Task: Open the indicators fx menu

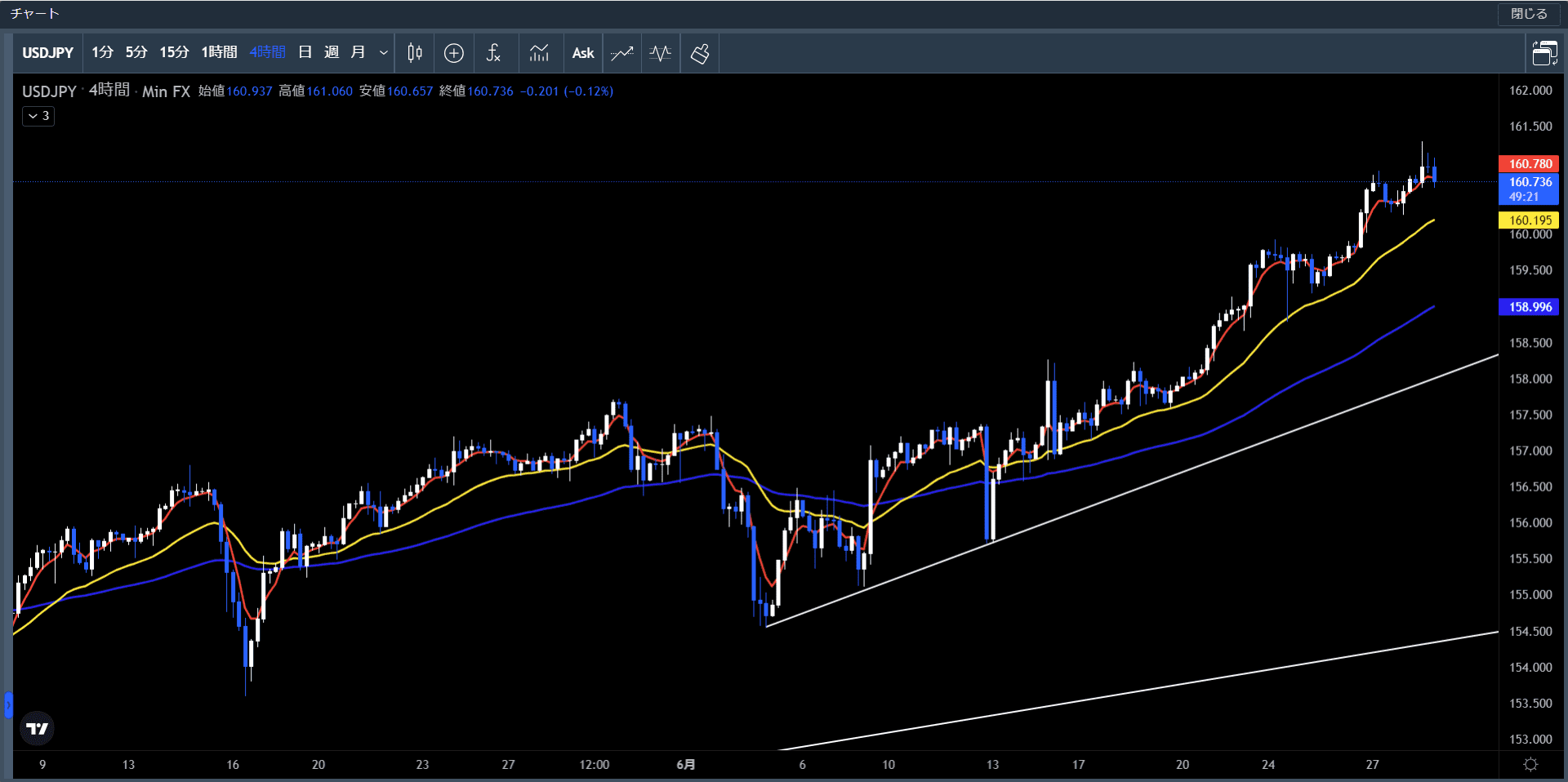Action: point(493,53)
